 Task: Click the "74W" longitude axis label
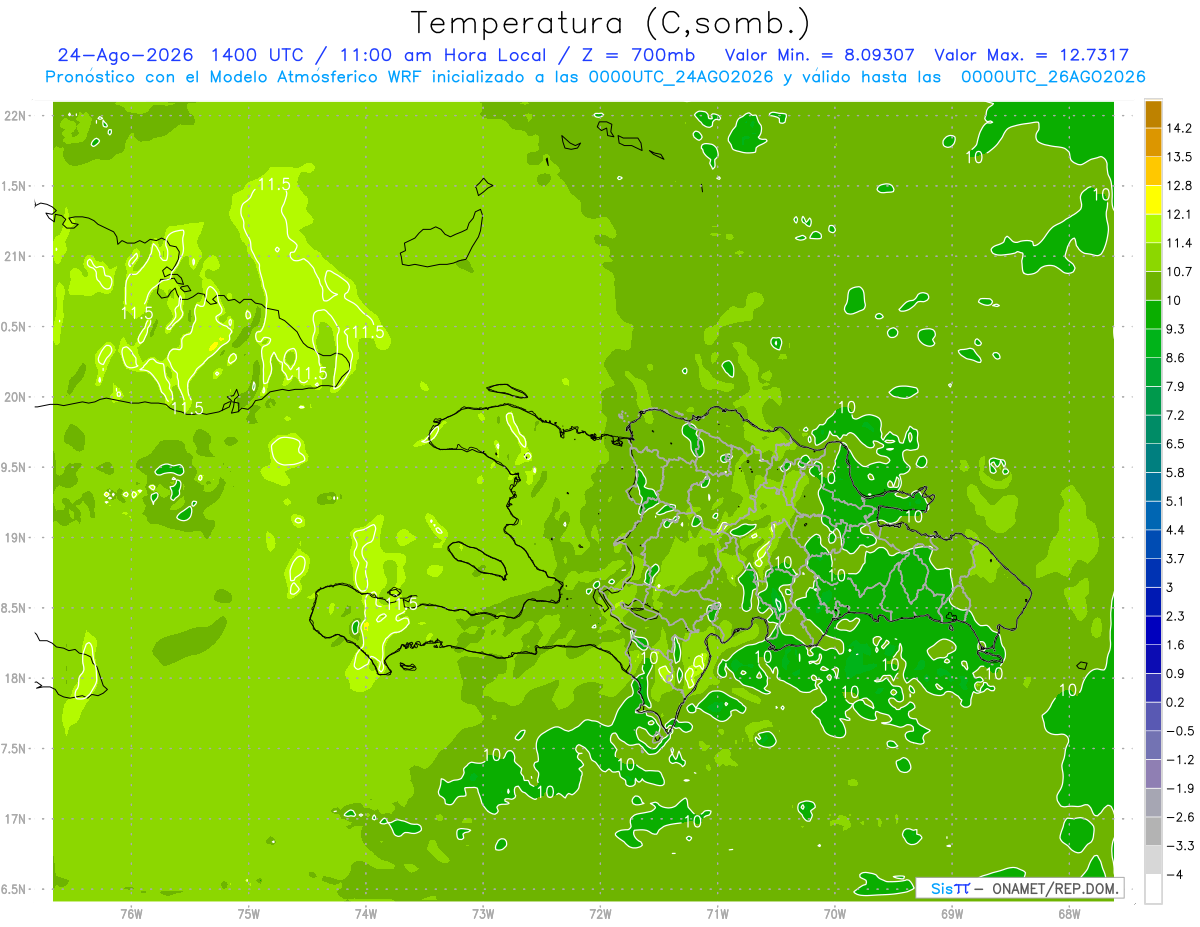[365, 914]
